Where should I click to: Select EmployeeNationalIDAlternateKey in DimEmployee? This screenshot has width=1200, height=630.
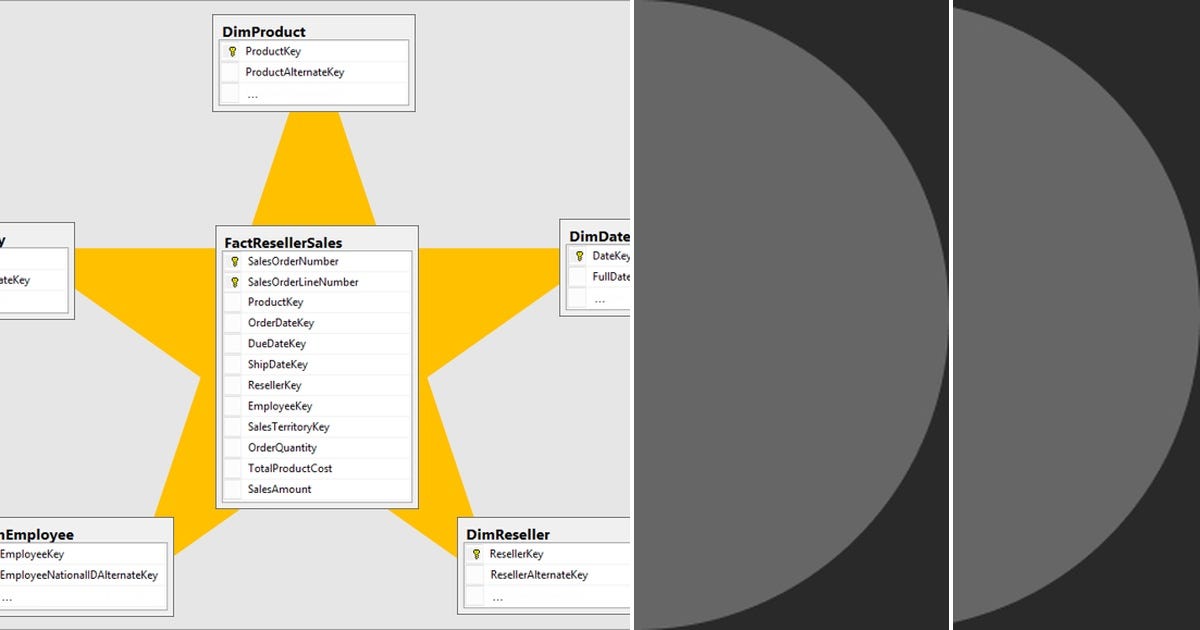[x=80, y=575]
